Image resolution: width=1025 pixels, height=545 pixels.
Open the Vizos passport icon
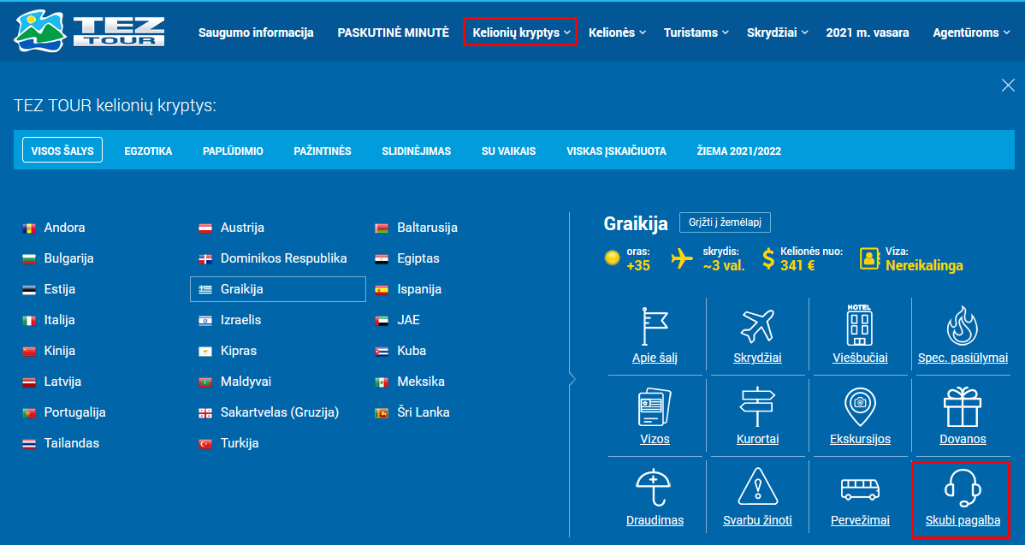point(654,406)
